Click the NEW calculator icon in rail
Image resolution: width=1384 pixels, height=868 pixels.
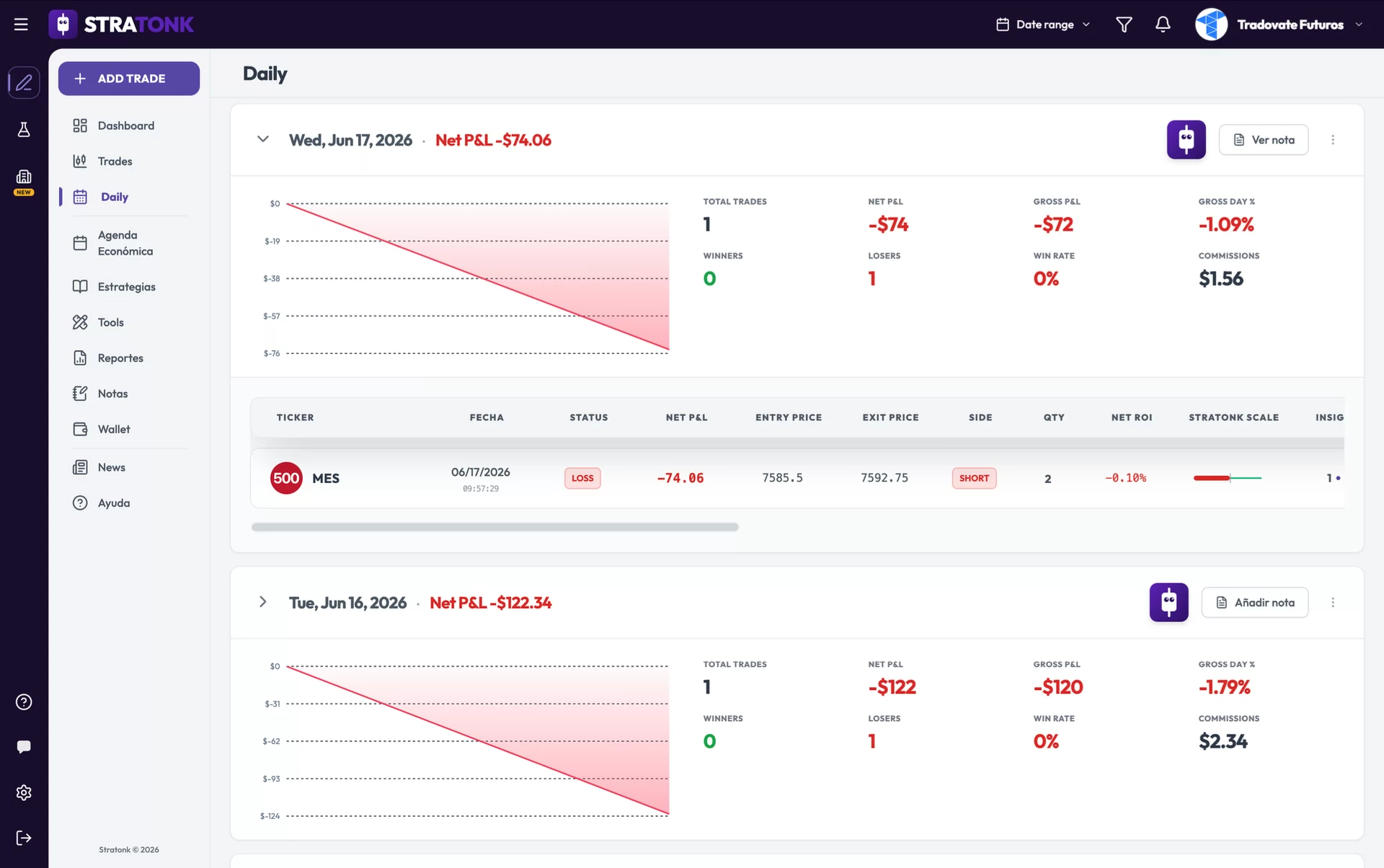coord(24,182)
